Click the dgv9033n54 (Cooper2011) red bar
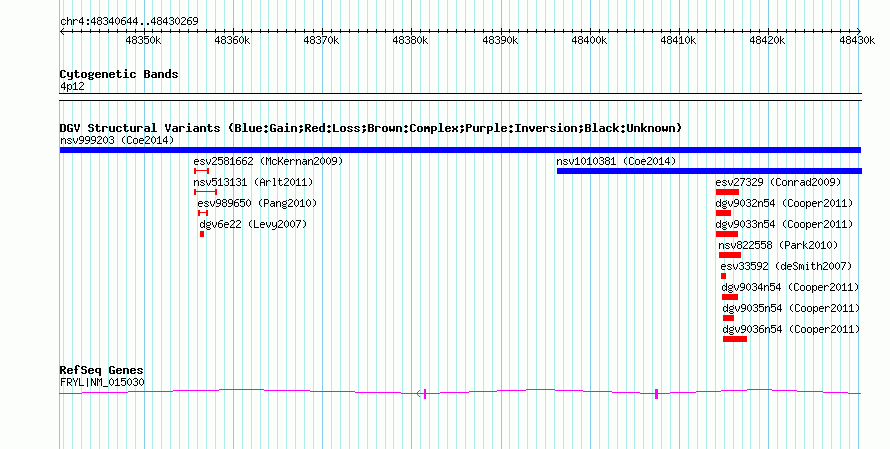The height and width of the screenshot is (449, 890). [x=727, y=234]
